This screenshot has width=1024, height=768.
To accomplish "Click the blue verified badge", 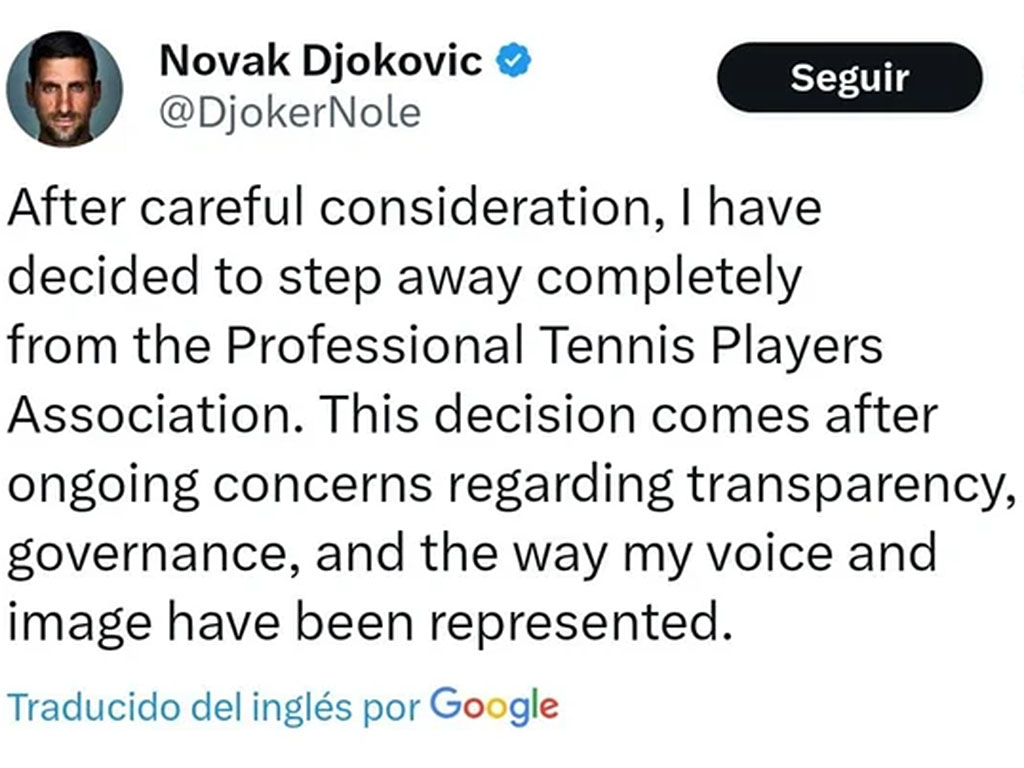I will (515, 62).
